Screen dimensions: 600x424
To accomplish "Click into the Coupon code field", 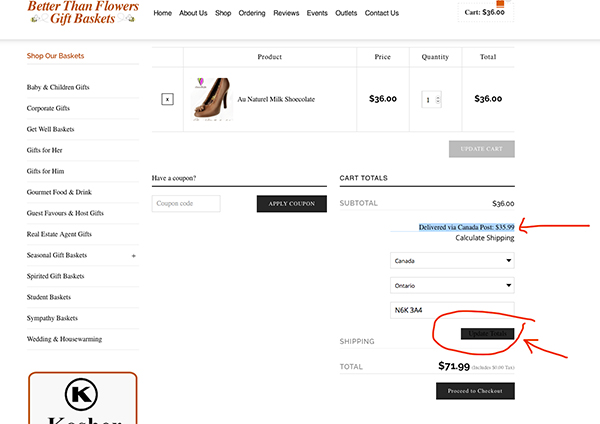I will (200, 203).
